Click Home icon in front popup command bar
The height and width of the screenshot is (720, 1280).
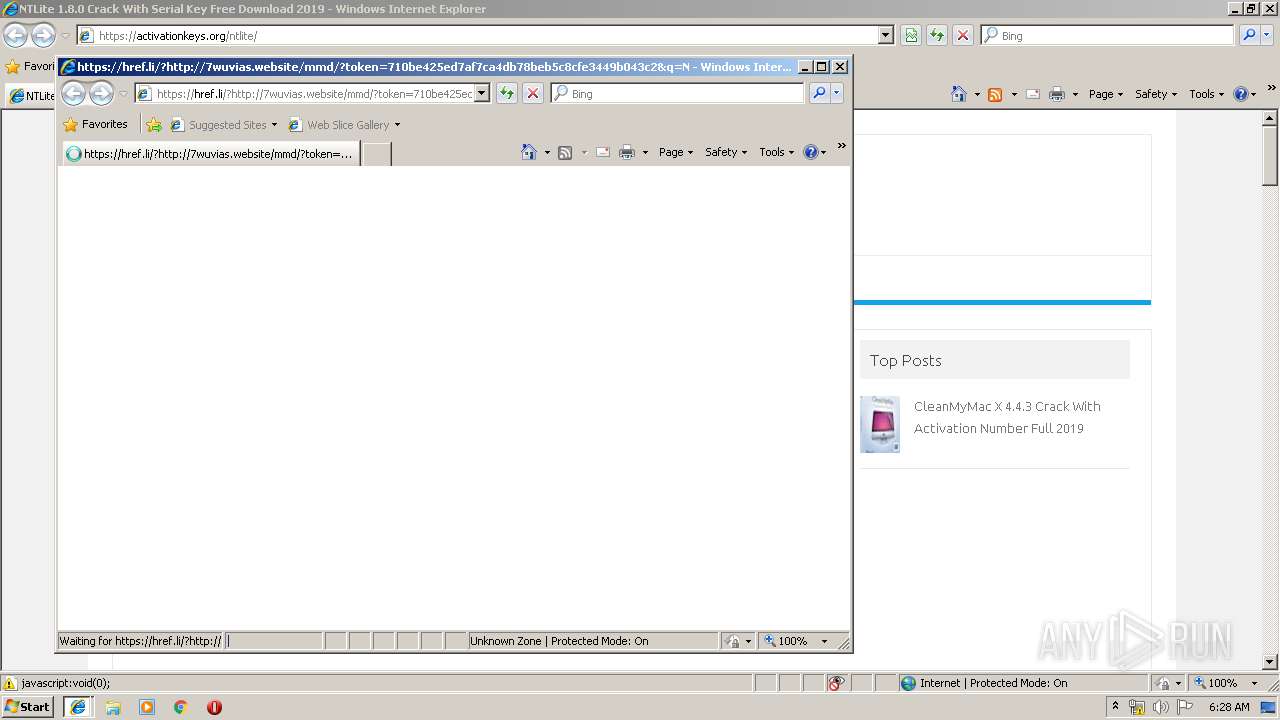coord(529,152)
